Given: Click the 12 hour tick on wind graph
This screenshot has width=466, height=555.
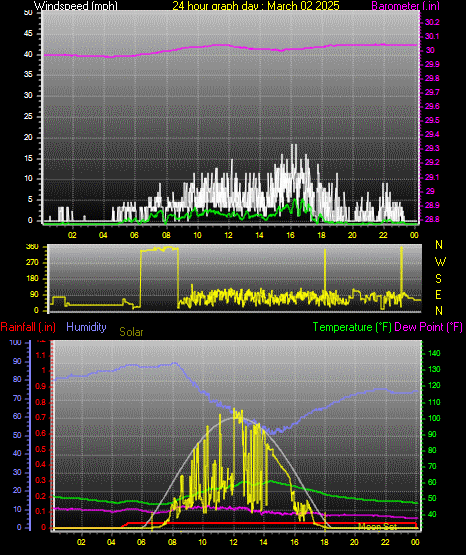Looking at the screenshot, I should [x=228, y=235].
